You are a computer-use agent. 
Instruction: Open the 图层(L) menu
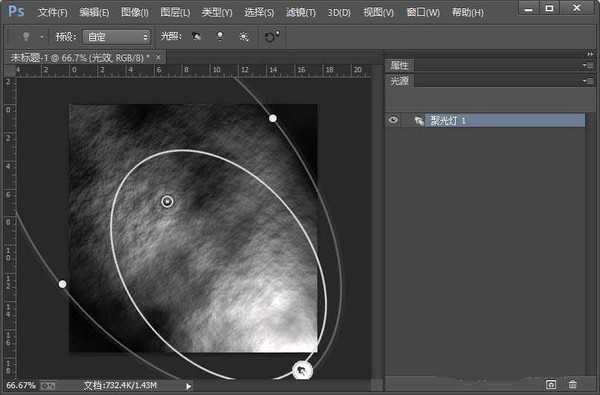(175, 13)
